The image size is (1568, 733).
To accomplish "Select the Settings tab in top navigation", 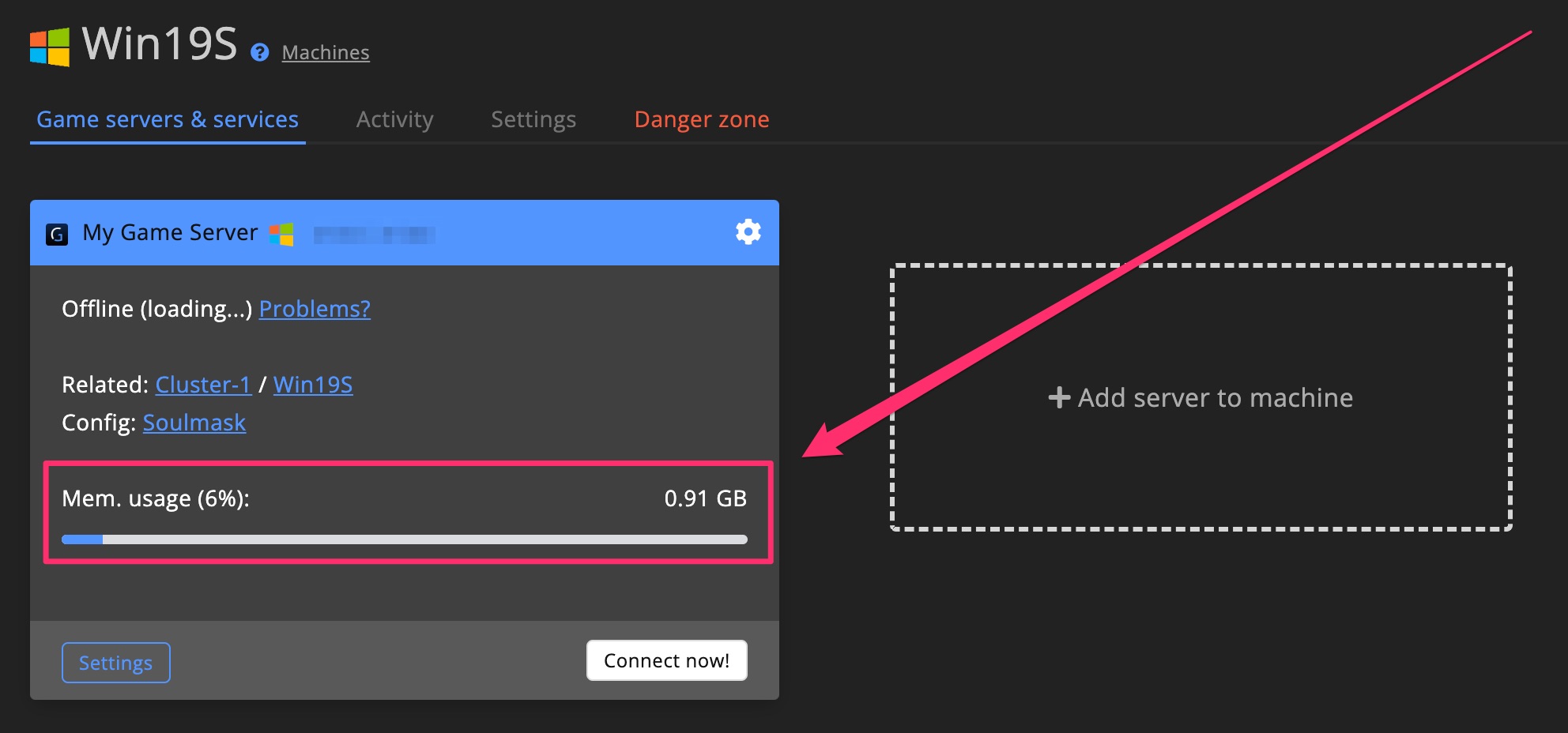I will coord(533,119).
